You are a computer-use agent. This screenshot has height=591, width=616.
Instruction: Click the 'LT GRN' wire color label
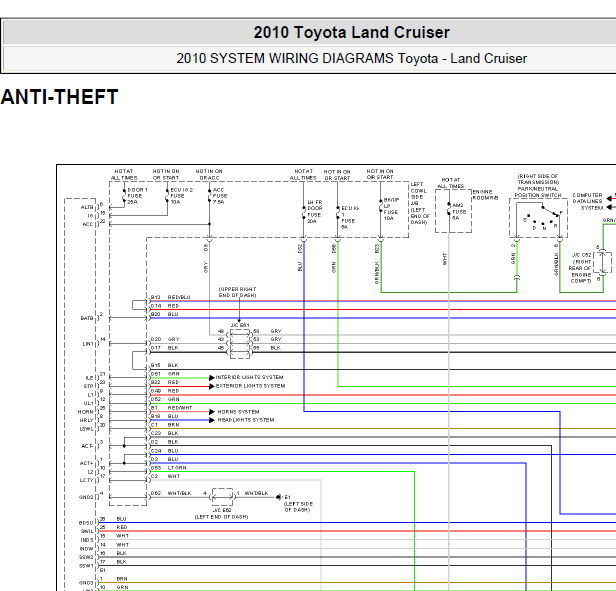(177, 468)
